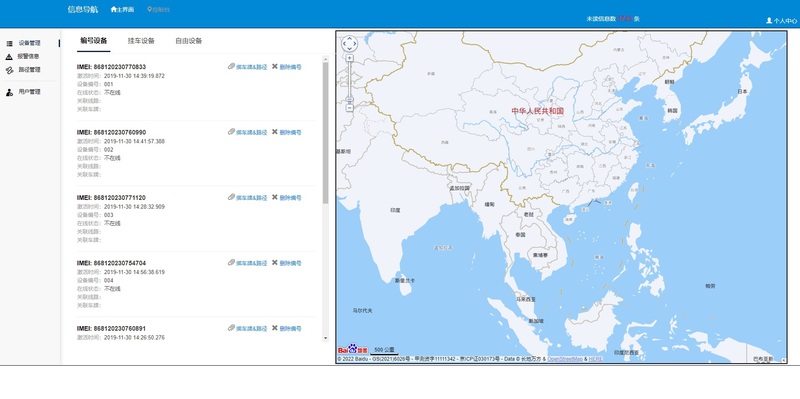The image size is (800, 399).
Task: Open 报警信息 warning triangle icon
Action: (9, 57)
